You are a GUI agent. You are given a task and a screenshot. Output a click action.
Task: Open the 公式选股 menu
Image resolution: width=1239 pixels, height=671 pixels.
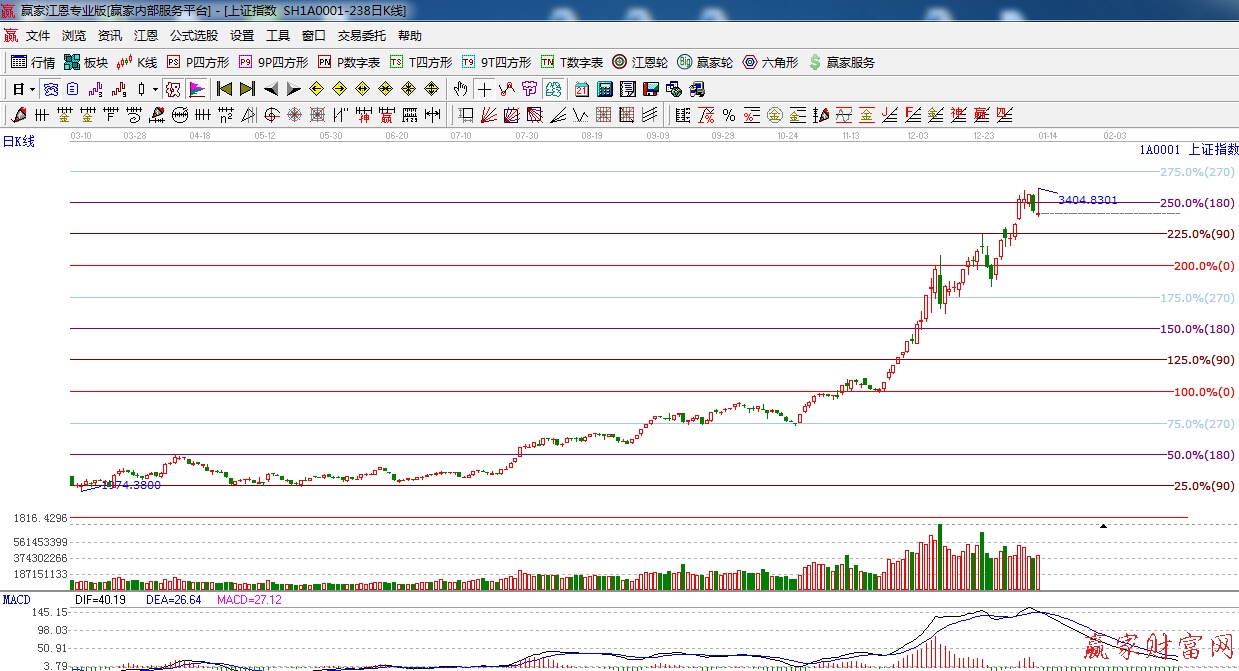193,36
